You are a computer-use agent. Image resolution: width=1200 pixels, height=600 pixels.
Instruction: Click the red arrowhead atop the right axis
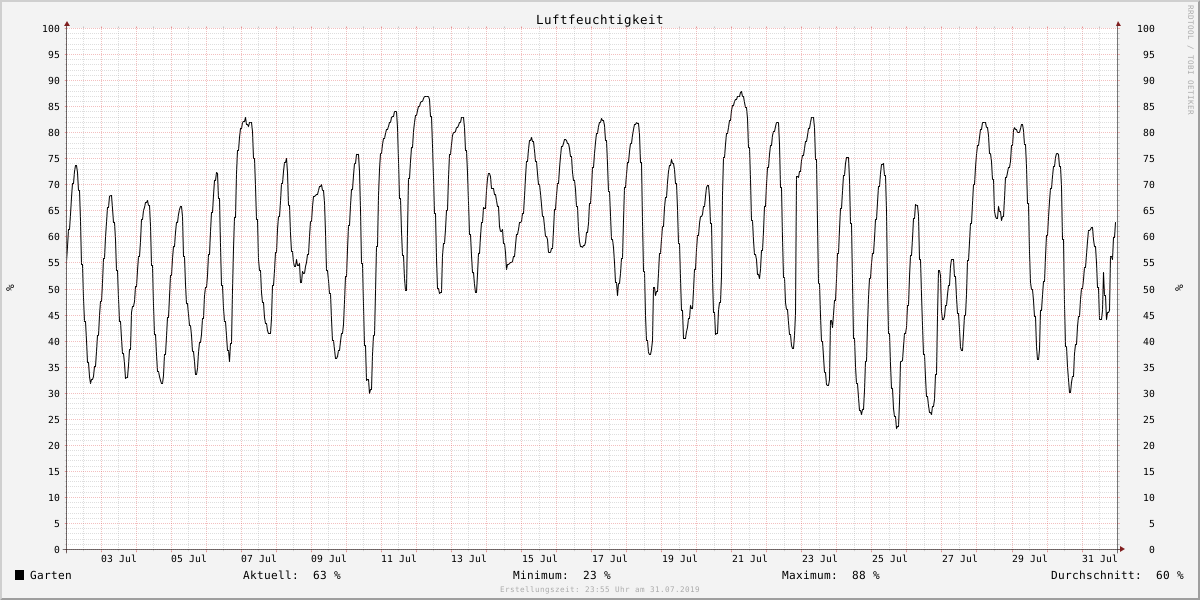tap(1118, 23)
